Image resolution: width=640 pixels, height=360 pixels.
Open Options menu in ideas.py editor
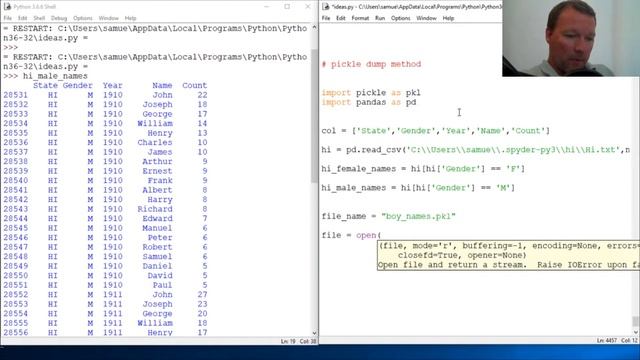click(x=400, y=18)
